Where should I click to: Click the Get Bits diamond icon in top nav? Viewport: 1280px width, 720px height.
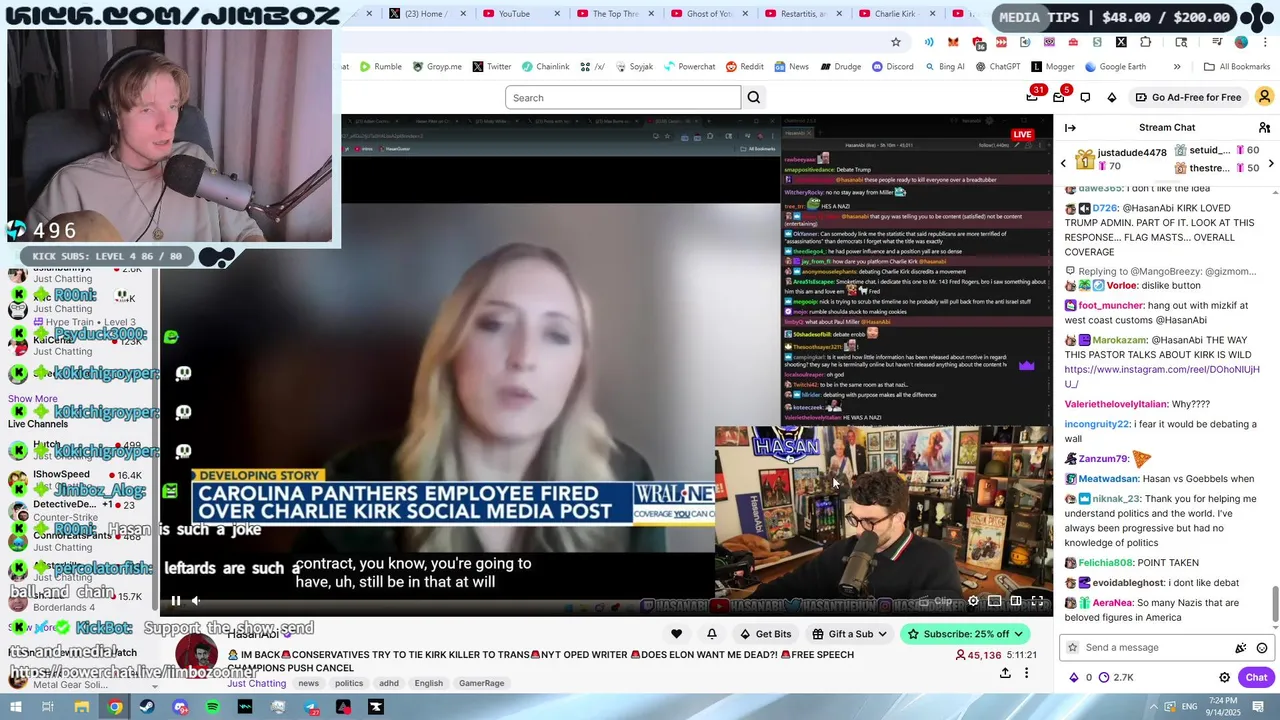(1112, 97)
